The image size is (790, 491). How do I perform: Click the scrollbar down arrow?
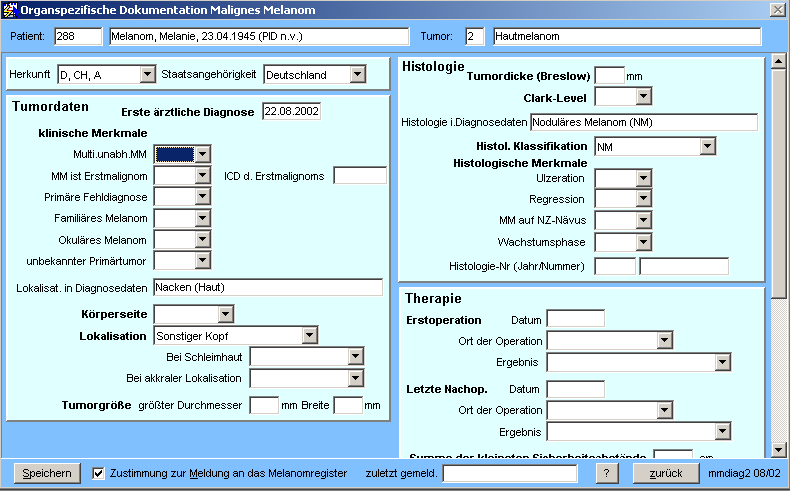coord(777,451)
